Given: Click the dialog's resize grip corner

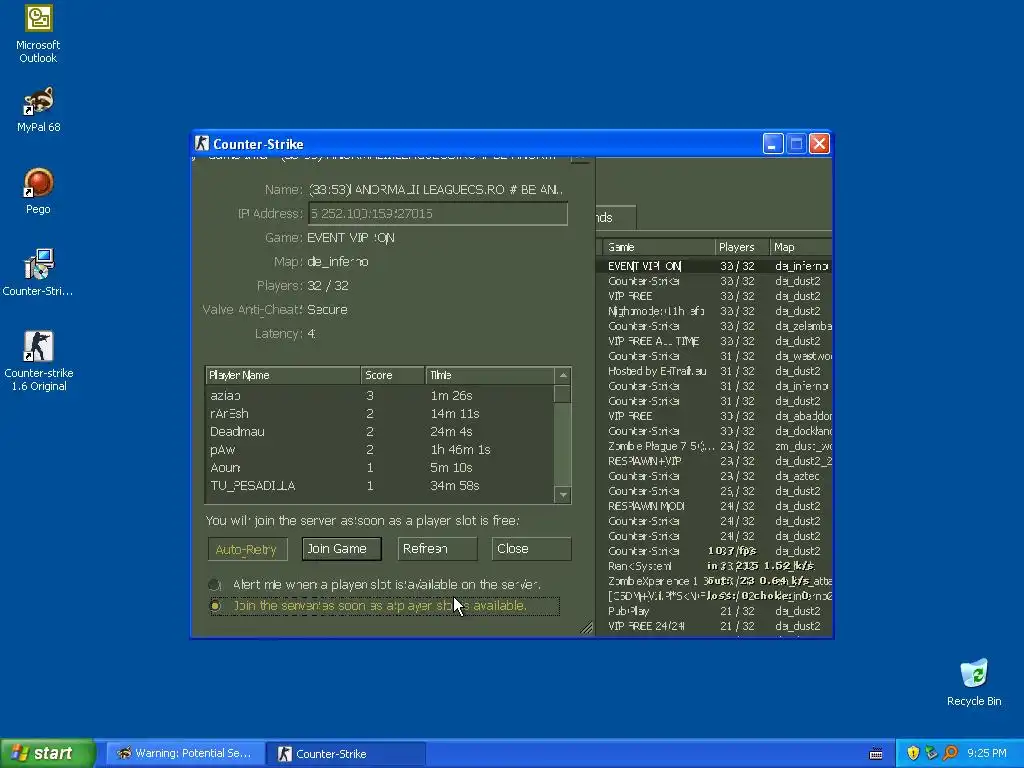Looking at the screenshot, I should (x=586, y=628).
